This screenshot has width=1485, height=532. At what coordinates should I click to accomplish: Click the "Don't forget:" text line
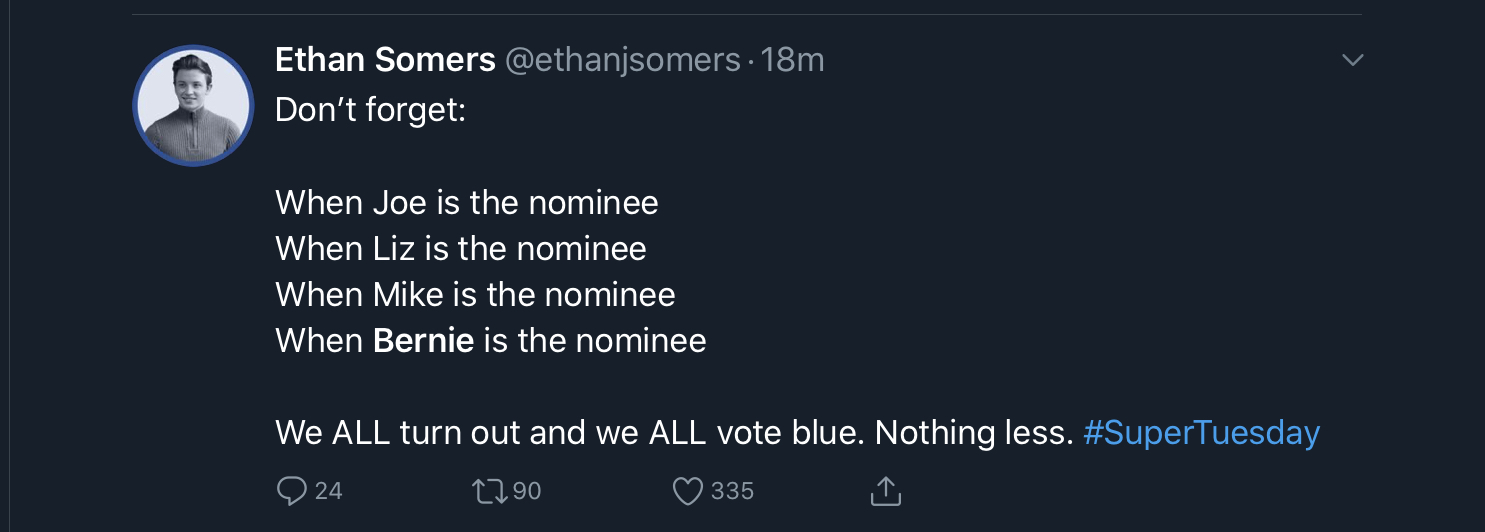(370, 109)
